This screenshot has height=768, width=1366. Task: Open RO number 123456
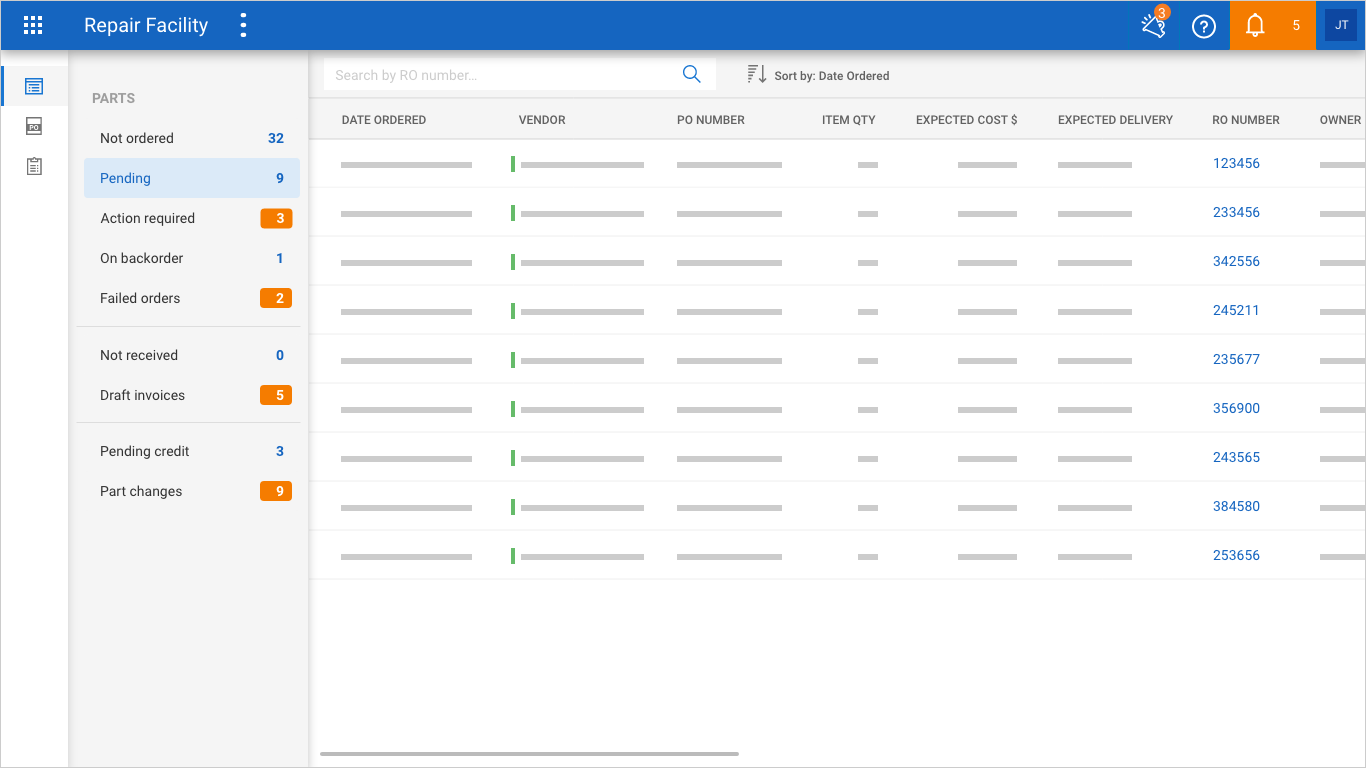[1236, 163]
